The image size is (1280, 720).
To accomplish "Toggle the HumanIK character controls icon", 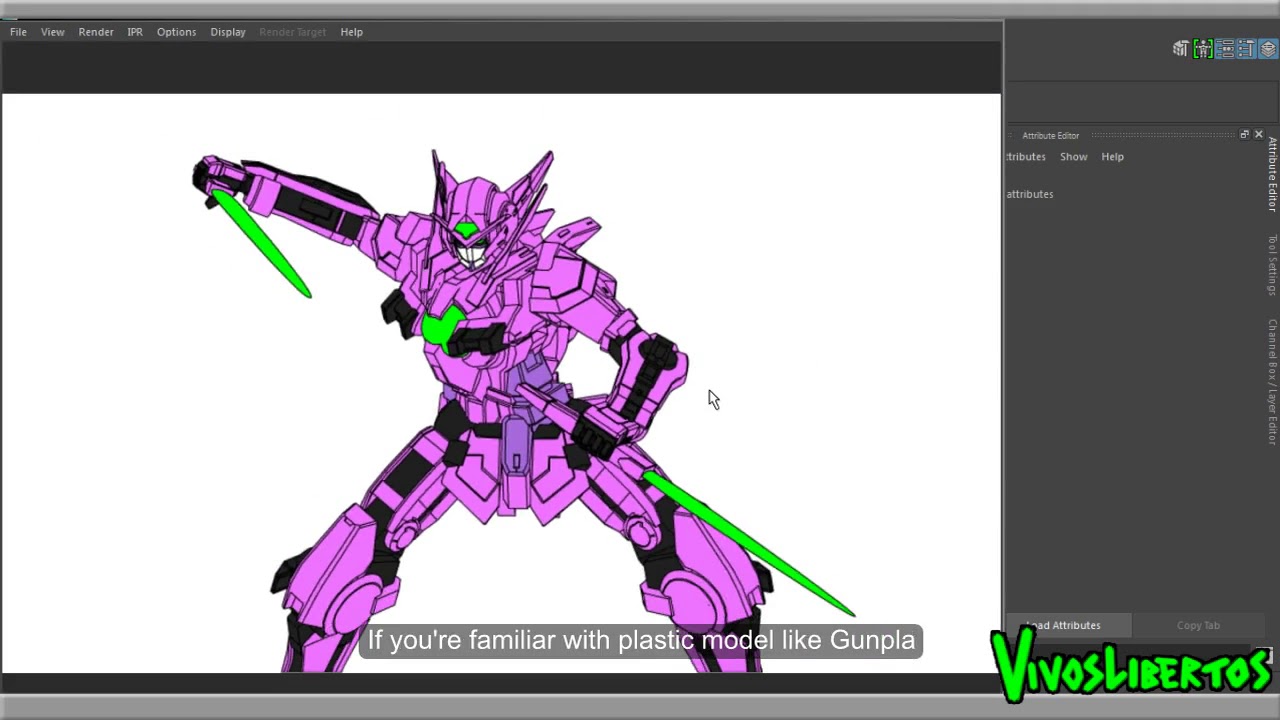I will [1203, 48].
